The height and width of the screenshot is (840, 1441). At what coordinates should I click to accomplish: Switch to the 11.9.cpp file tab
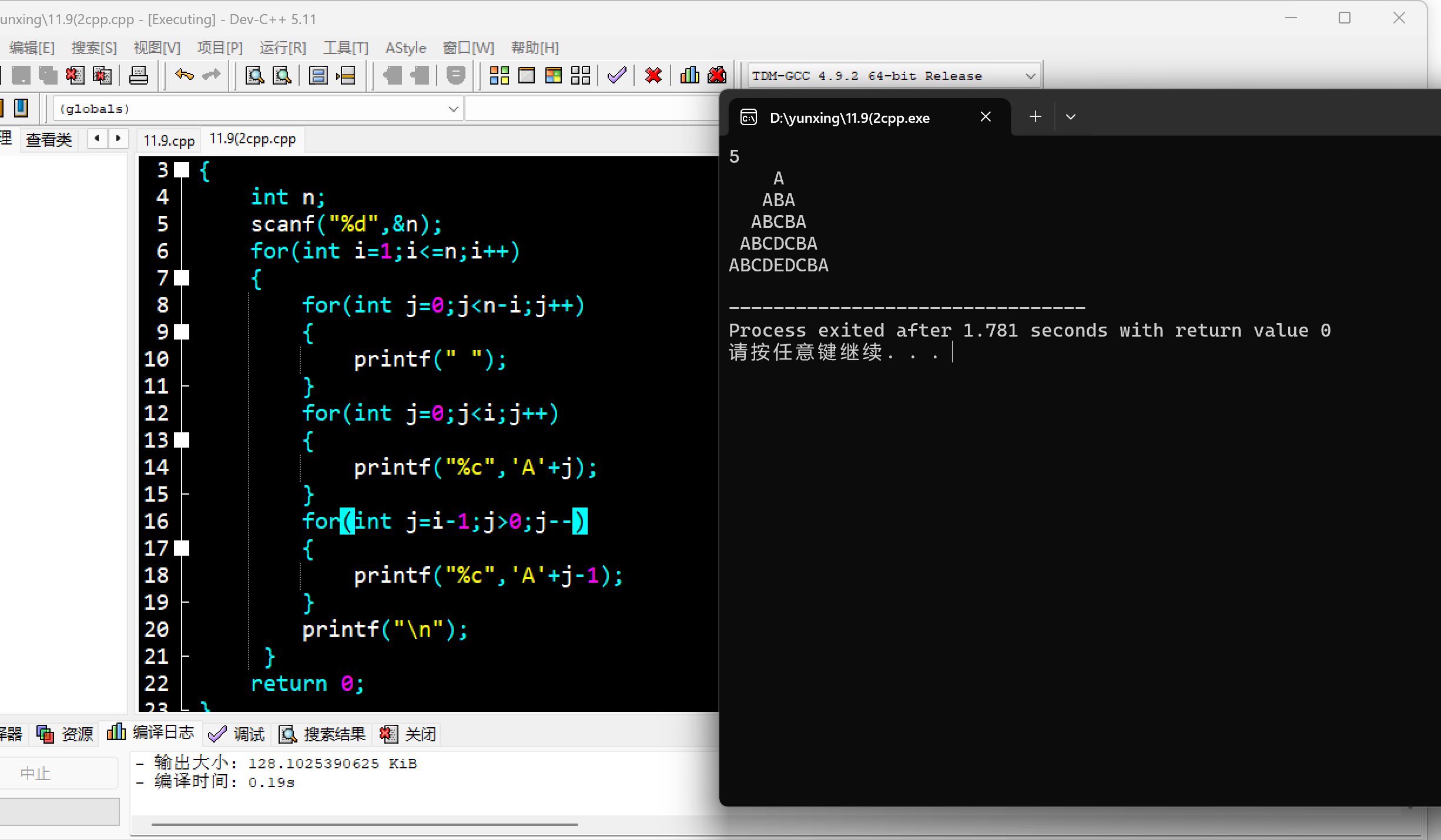169,140
